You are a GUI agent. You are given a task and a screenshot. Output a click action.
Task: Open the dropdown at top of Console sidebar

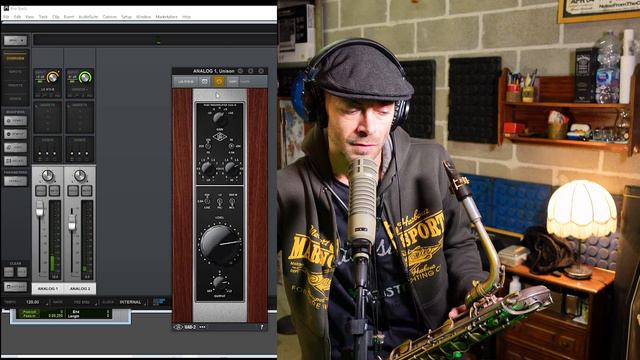coord(16,40)
